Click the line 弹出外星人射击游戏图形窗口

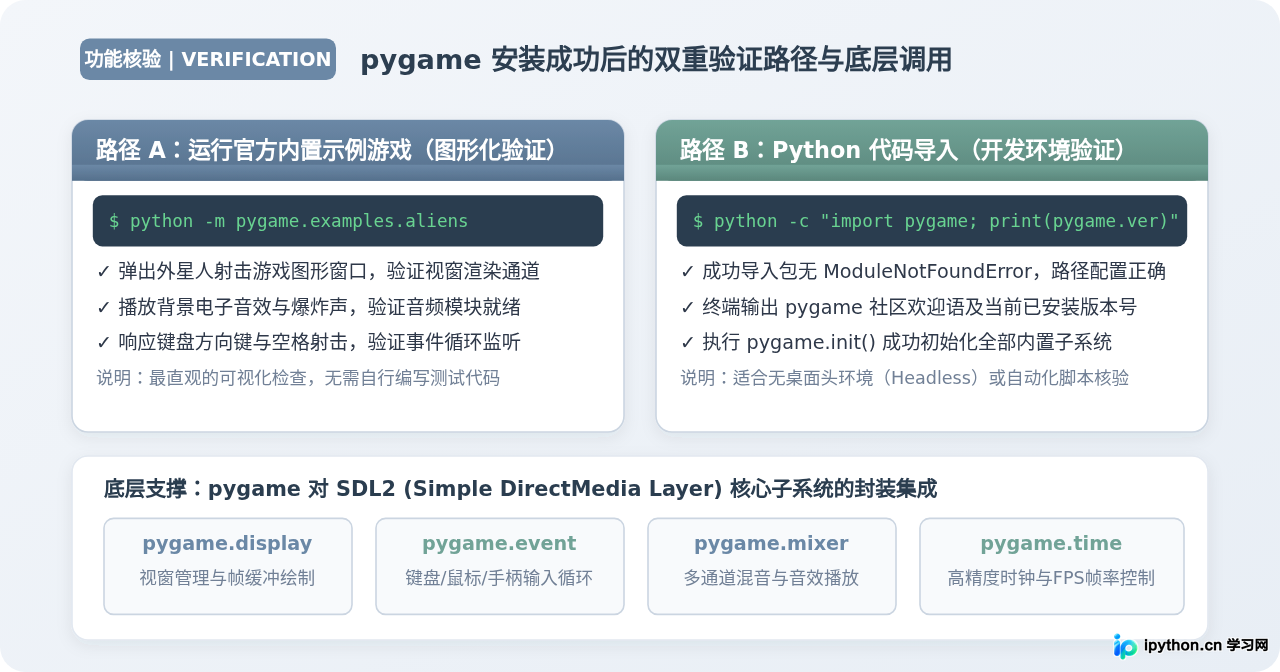tap(318, 272)
